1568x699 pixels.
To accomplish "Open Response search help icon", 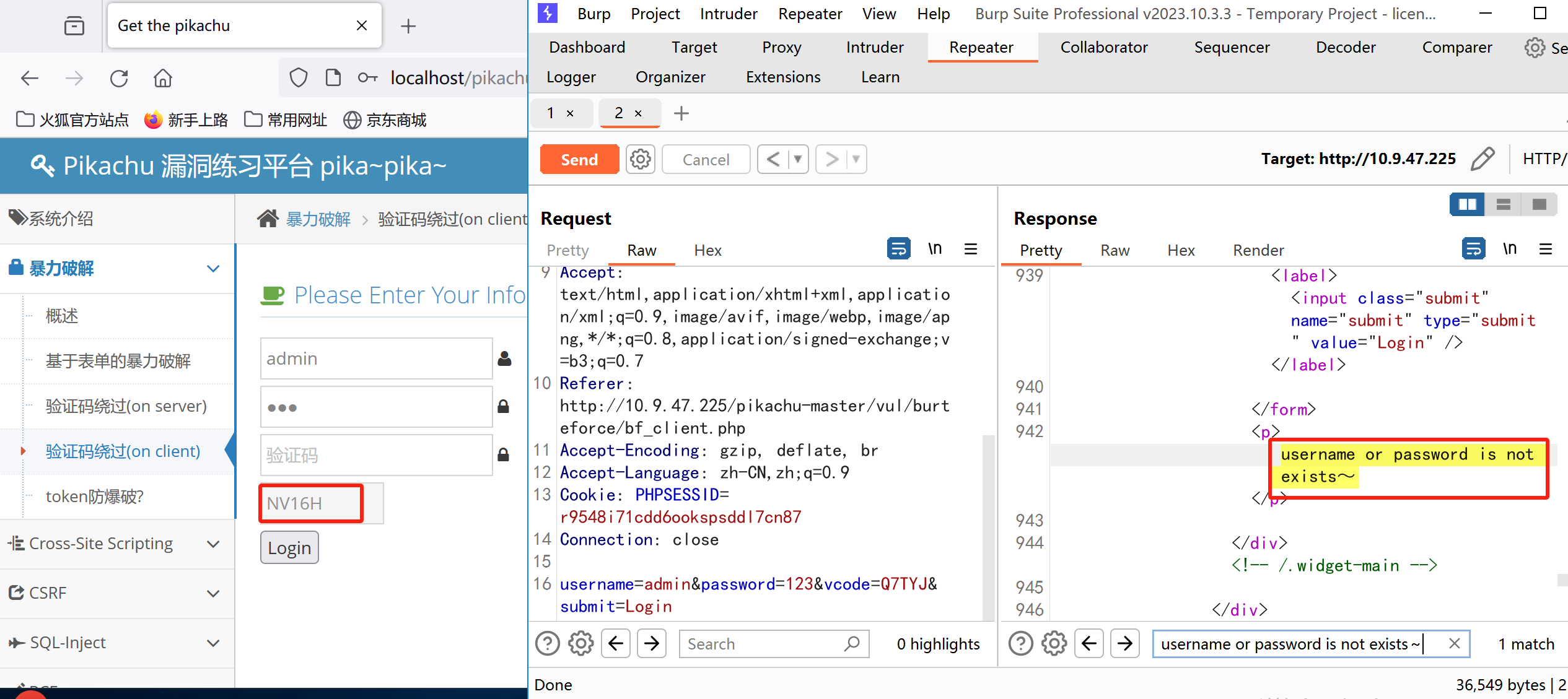I will pos(1021,644).
